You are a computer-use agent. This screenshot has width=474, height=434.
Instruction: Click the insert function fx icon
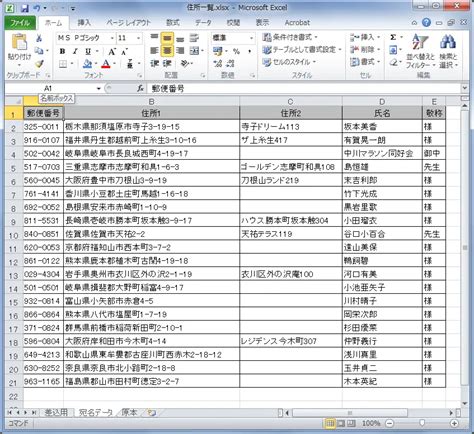[140, 88]
